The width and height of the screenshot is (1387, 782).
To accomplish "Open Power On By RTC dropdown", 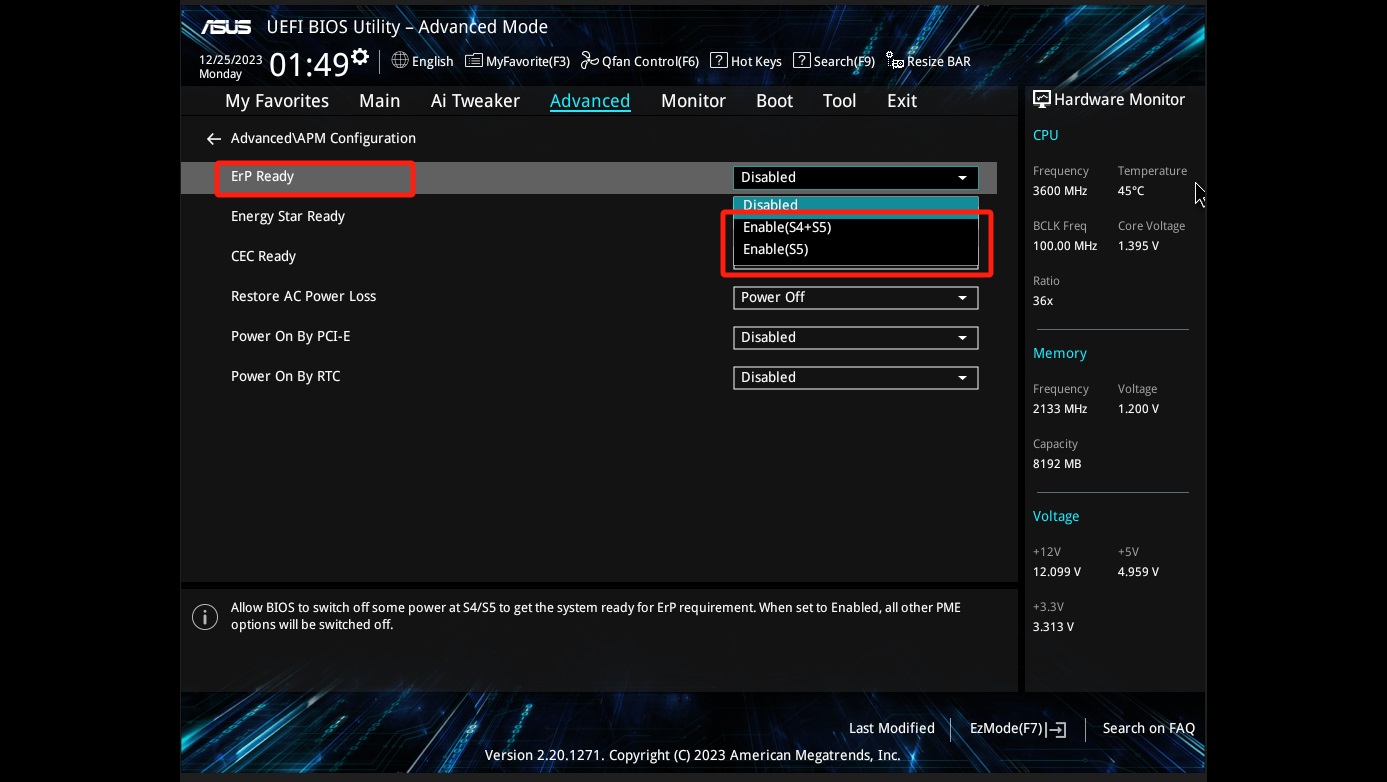I will pyautogui.click(x=855, y=377).
